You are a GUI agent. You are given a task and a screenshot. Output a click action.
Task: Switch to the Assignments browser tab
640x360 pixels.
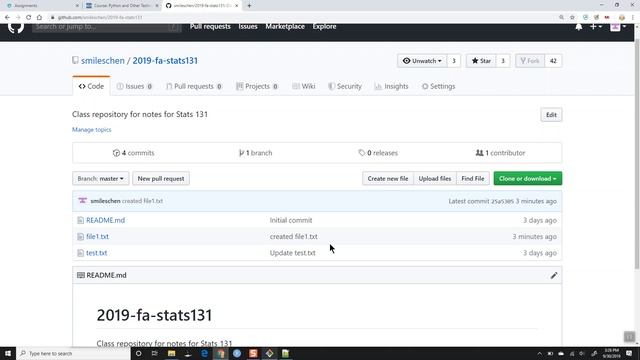point(43,5)
